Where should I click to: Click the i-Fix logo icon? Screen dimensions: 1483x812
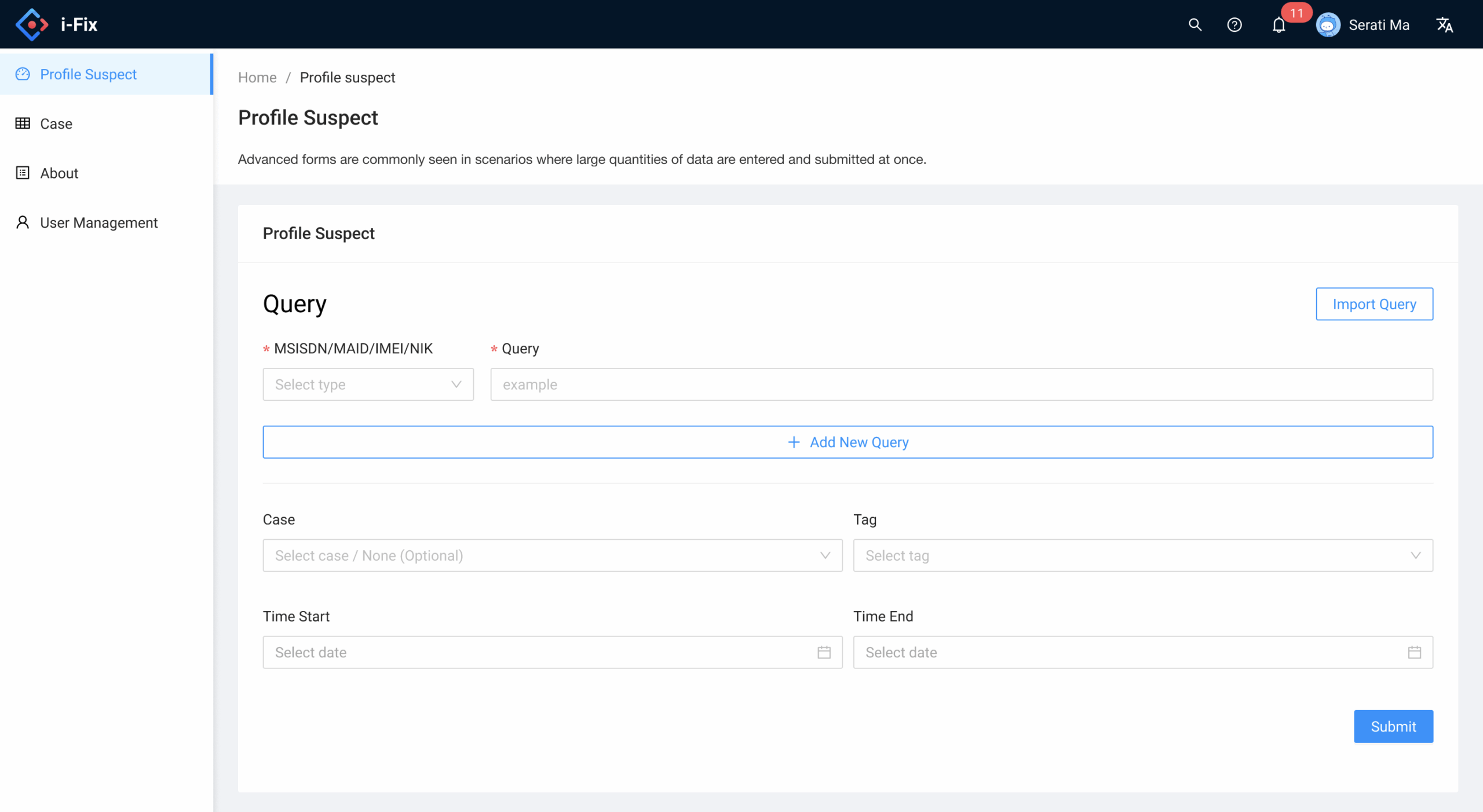(x=31, y=24)
